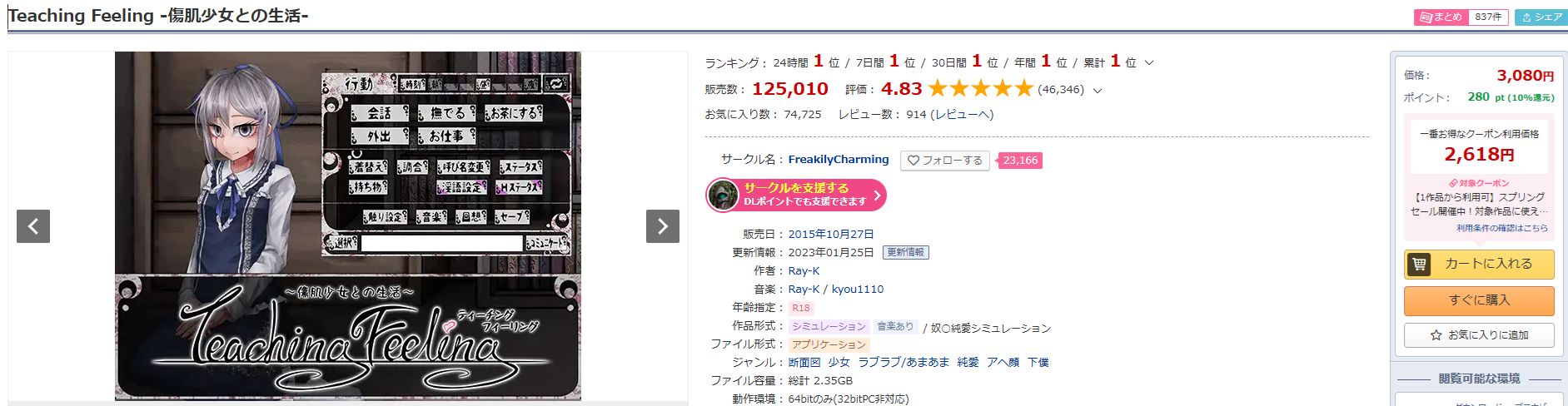Image resolution: width=1568 pixels, height=406 pixels.
Task: Open the FreakilyCharming circle page
Action: coord(839,160)
